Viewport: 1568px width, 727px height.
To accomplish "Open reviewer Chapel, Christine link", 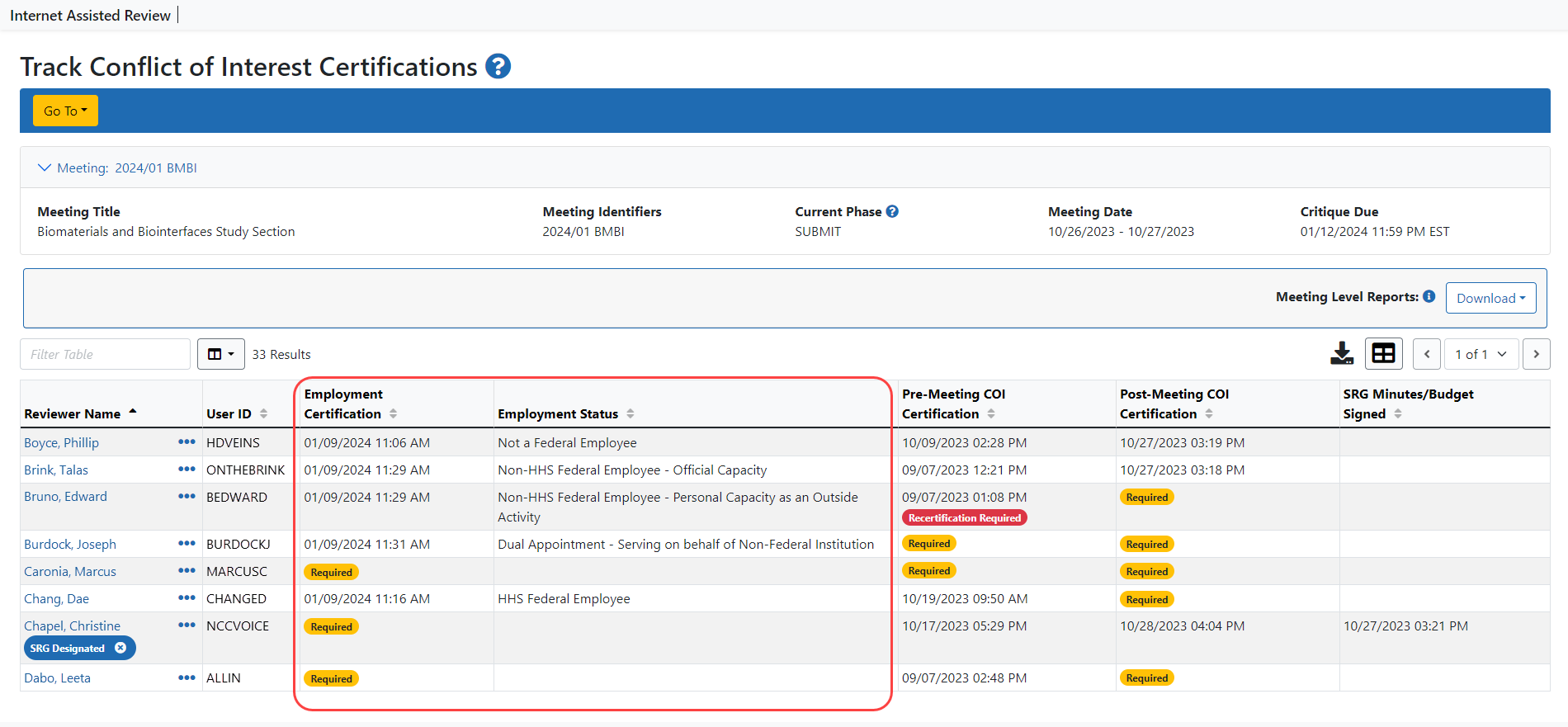I will (72, 626).
